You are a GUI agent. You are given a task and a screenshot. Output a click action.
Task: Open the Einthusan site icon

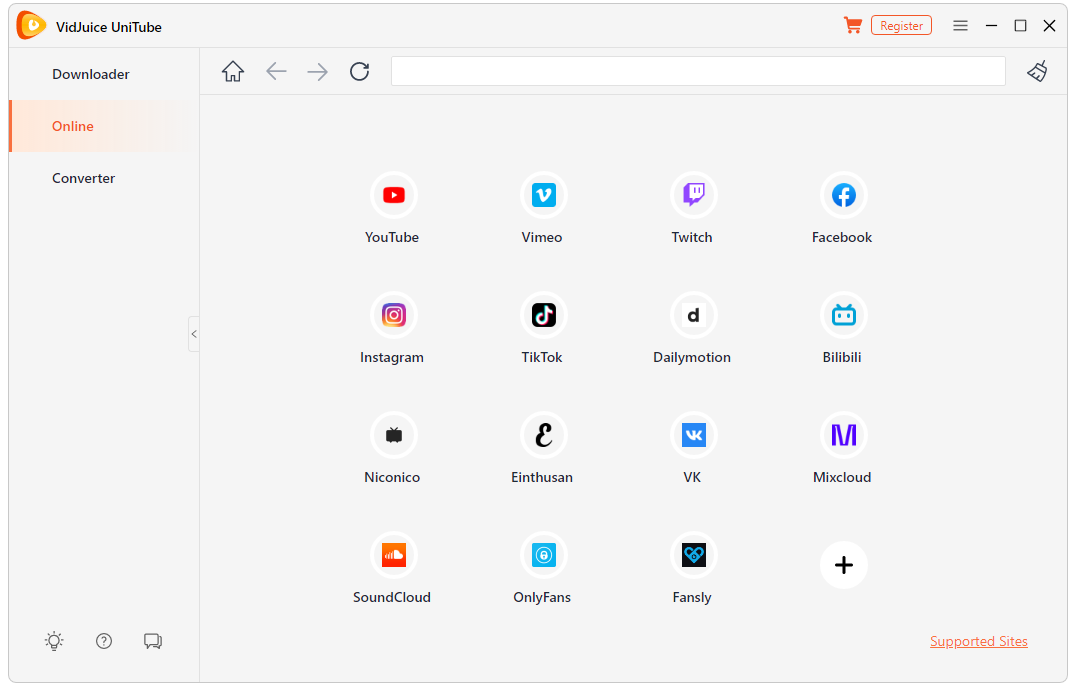[543, 435]
